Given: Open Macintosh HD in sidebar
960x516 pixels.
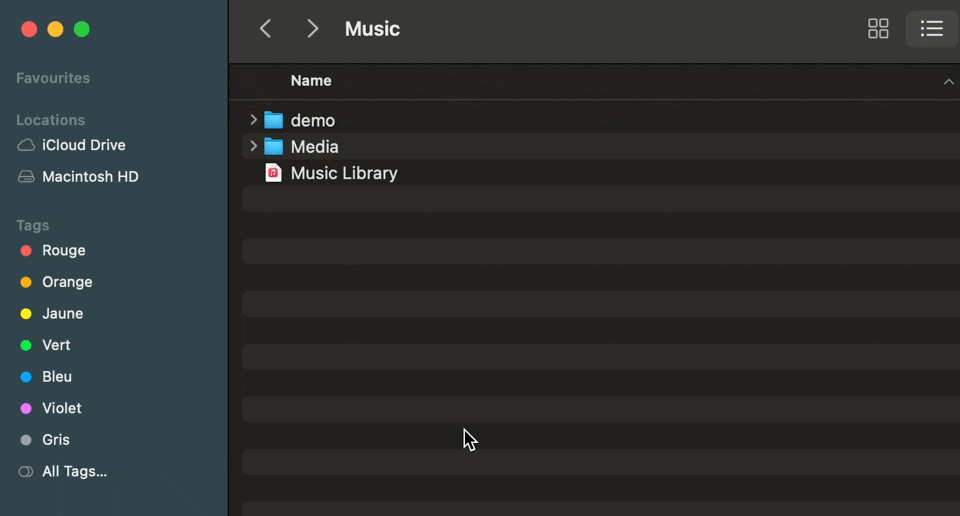Looking at the screenshot, I should click(x=90, y=177).
